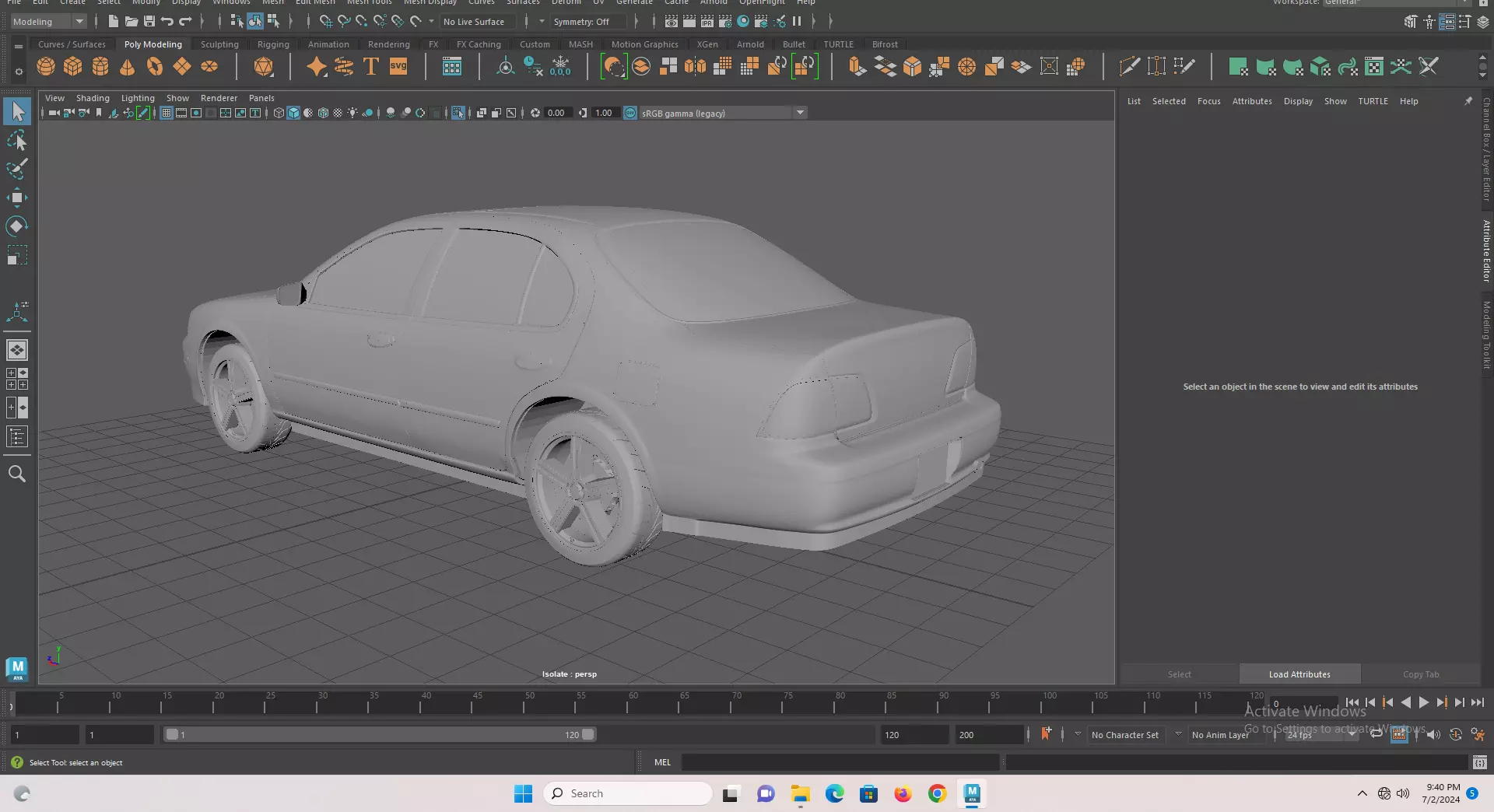Create a polygon torus from the shelf
The width and height of the screenshot is (1494, 812).
pyautogui.click(x=155, y=67)
